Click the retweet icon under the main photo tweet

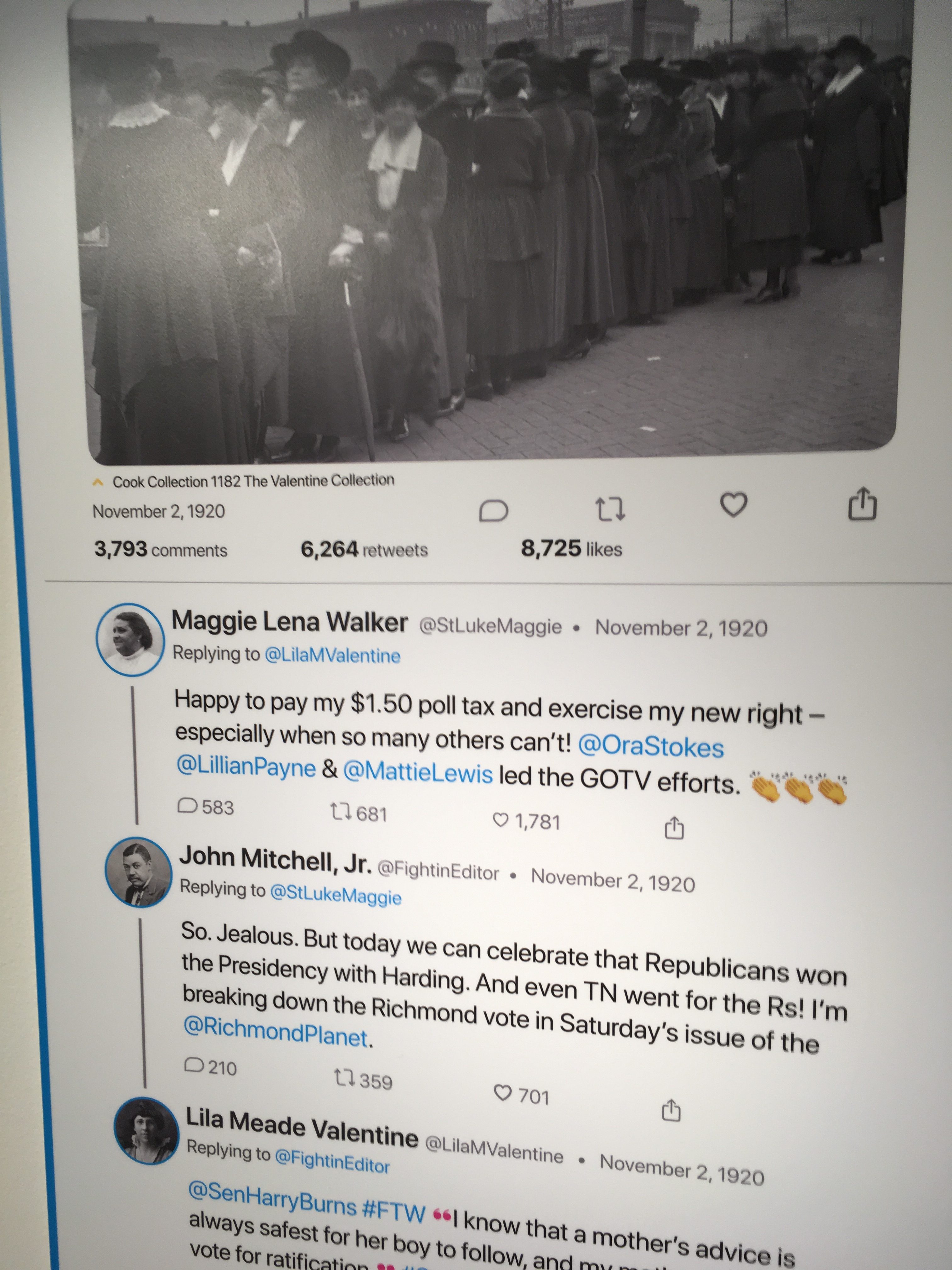coord(610,509)
